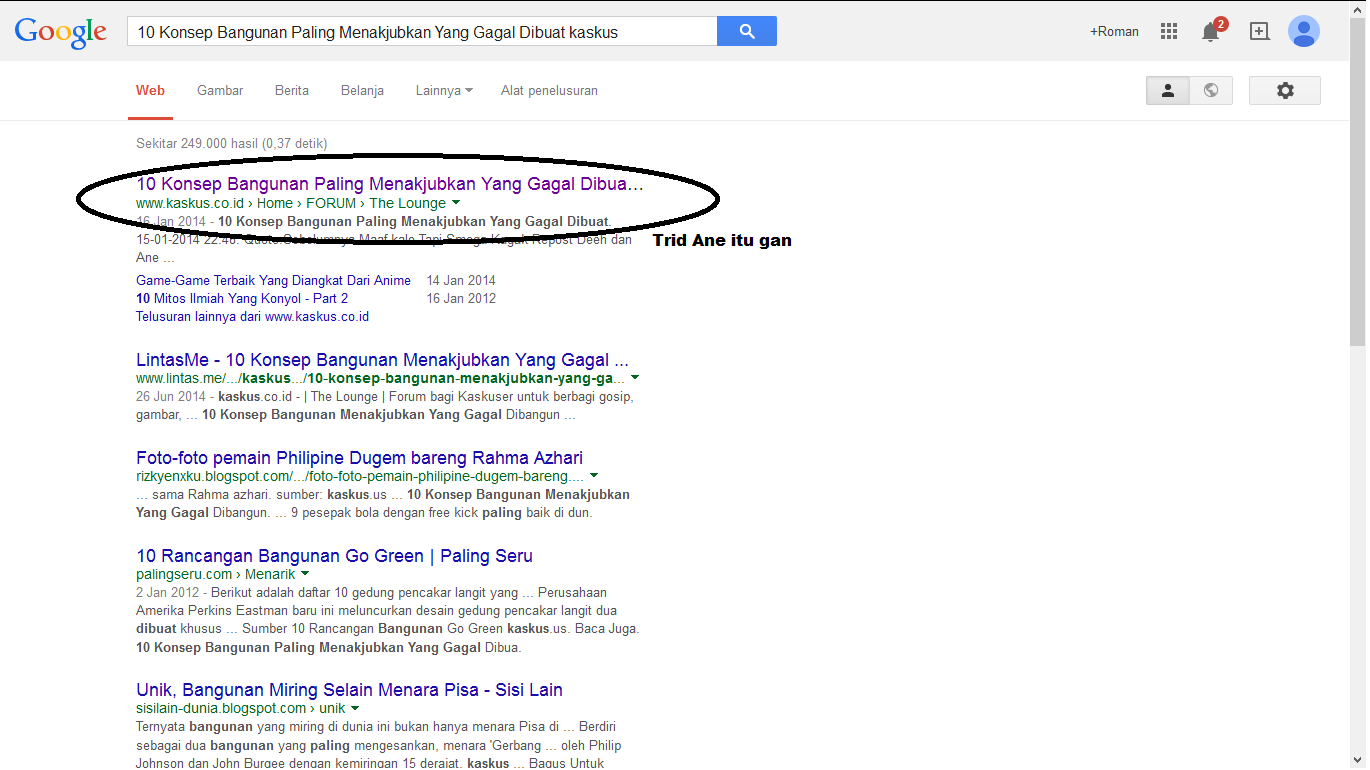Show personal results with person icon
This screenshot has width=1370, height=770.
[x=1168, y=90]
